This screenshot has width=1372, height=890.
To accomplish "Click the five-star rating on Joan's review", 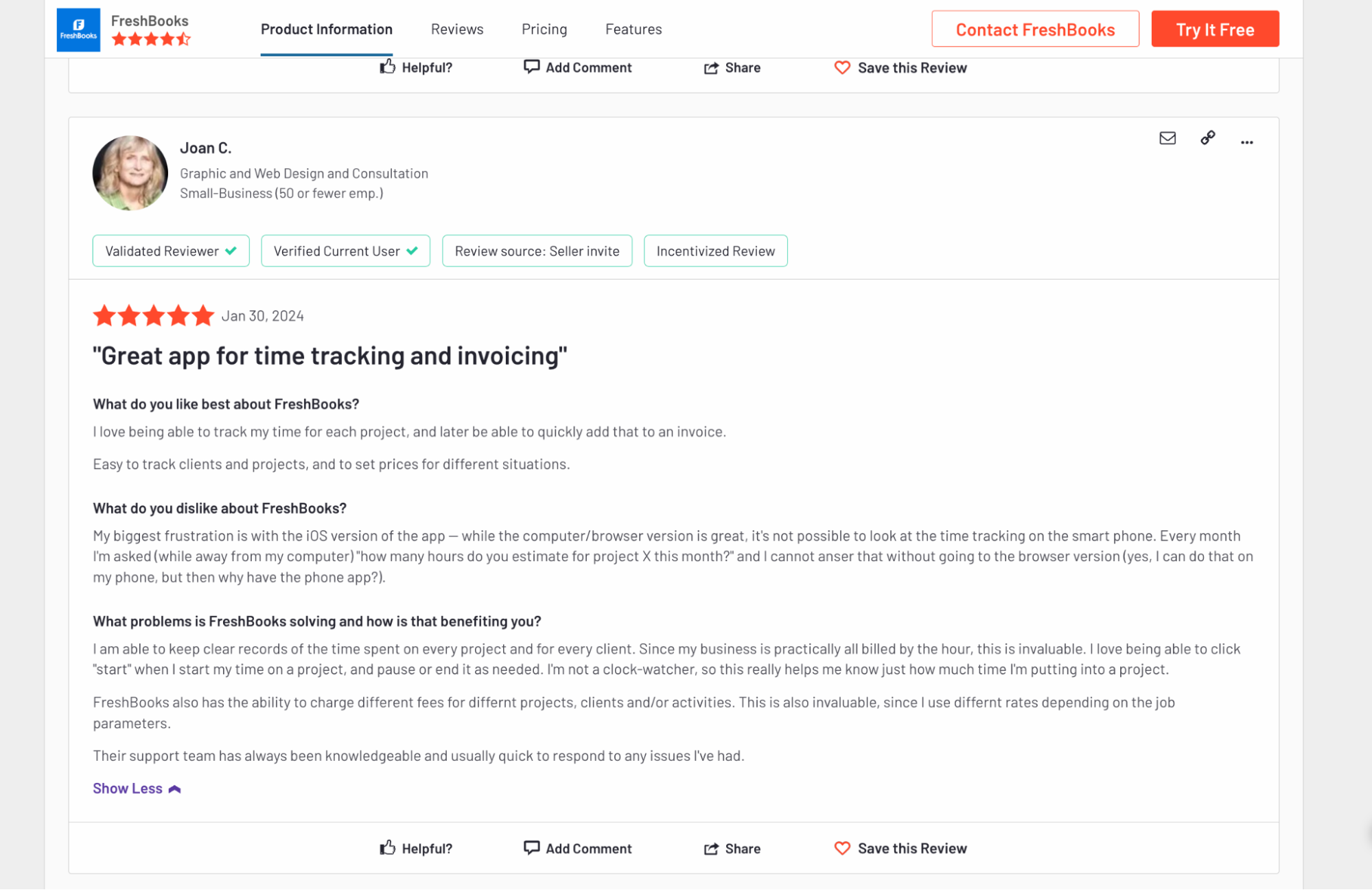I will coord(154,316).
